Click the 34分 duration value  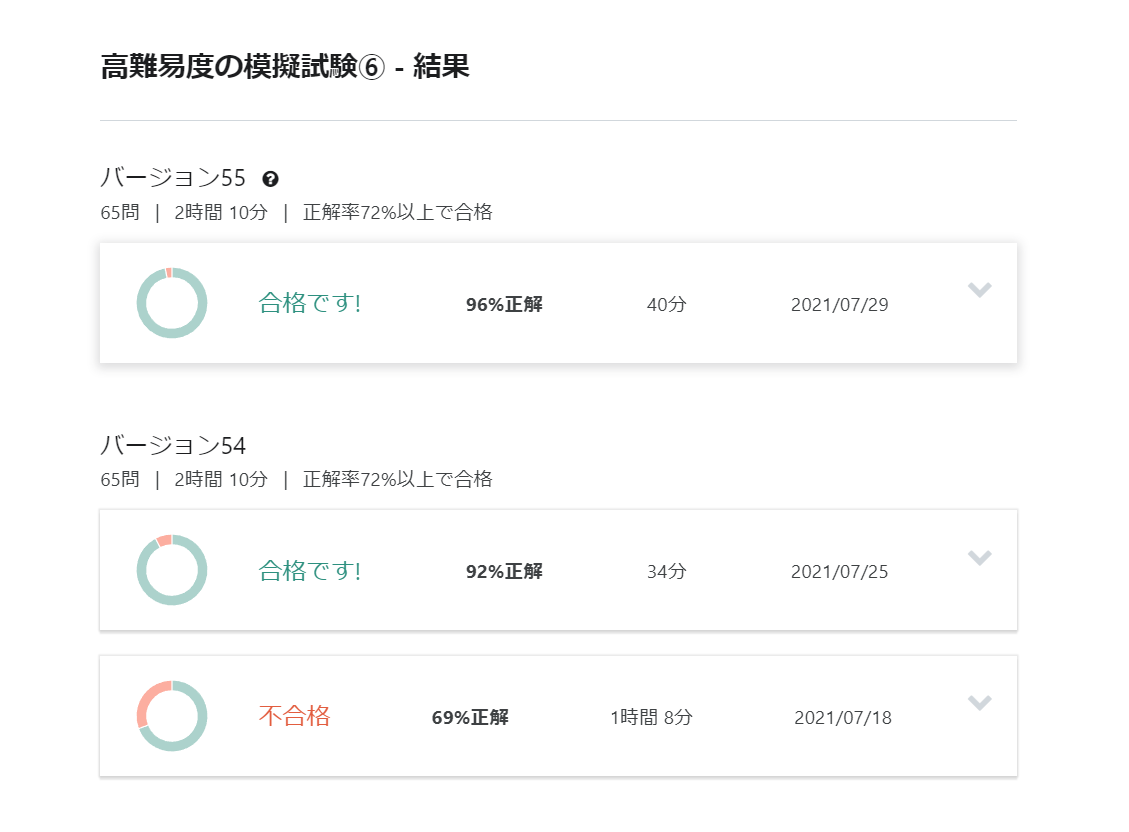666,572
